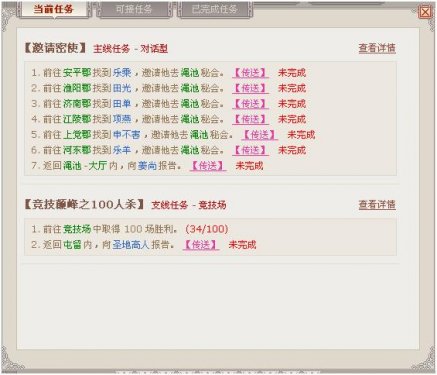437x375 pixels.
Task: View details of 邀请密使 quest
Action: 377,48
